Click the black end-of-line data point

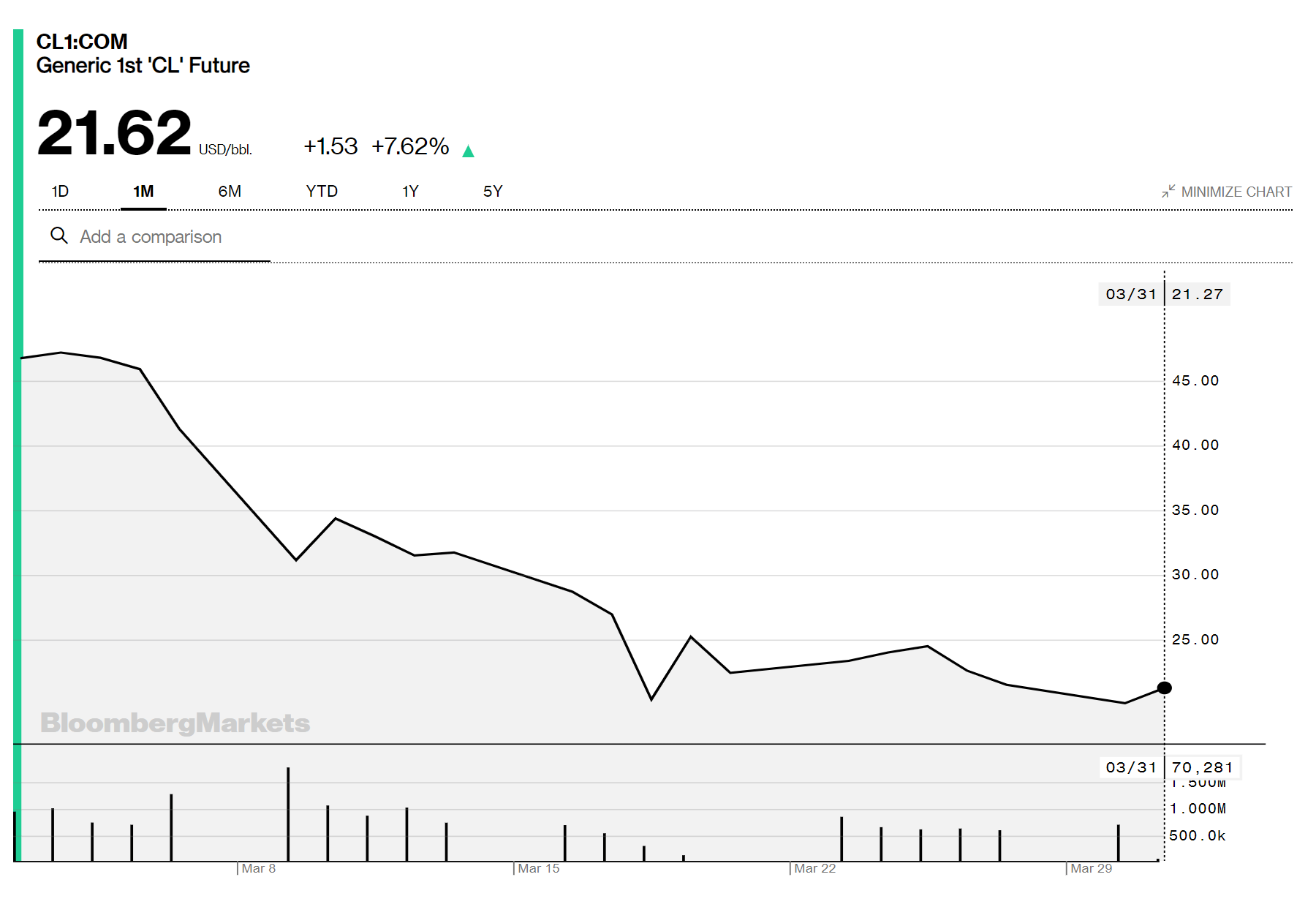click(x=1165, y=688)
